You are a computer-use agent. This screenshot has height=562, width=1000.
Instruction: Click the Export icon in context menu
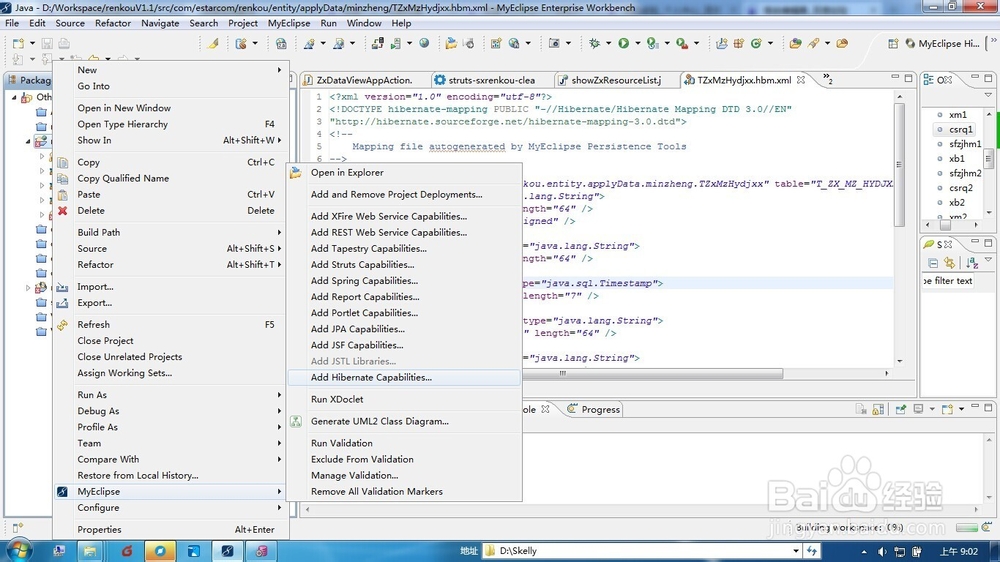point(62,303)
